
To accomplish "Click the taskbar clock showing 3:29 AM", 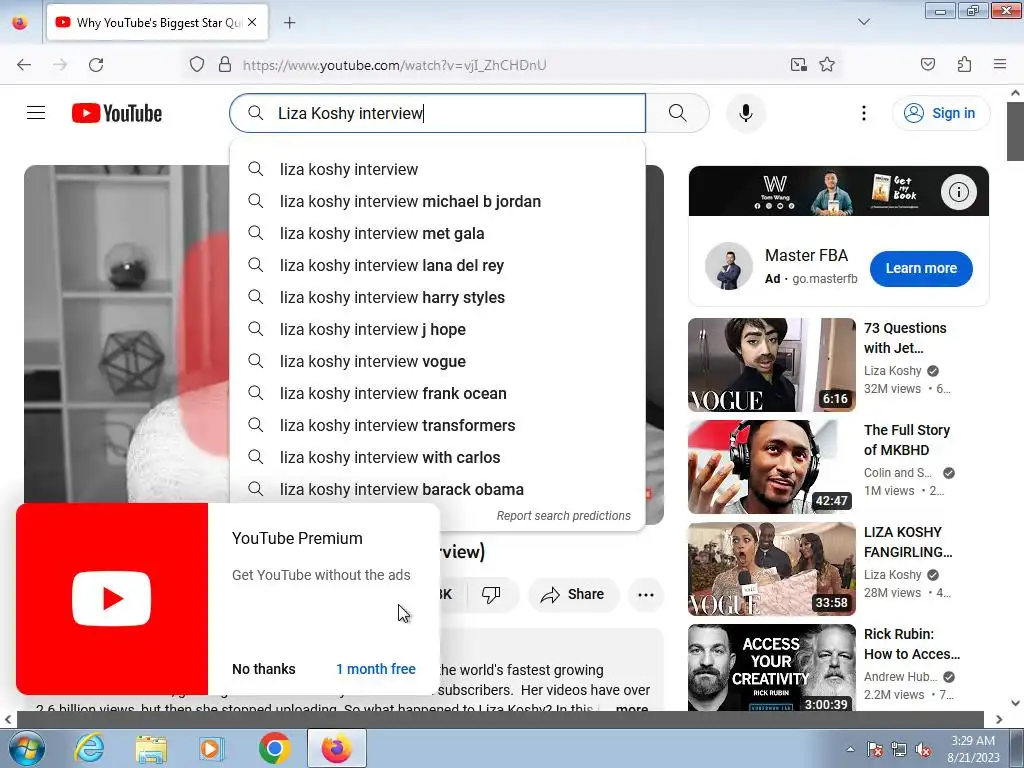I will click(x=972, y=748).
